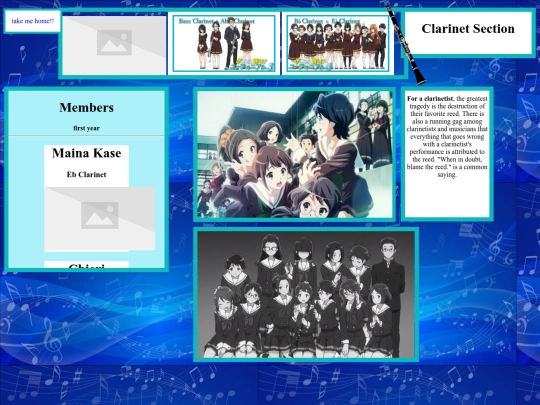Click the Clarinet Section heading

pos(468,29)
